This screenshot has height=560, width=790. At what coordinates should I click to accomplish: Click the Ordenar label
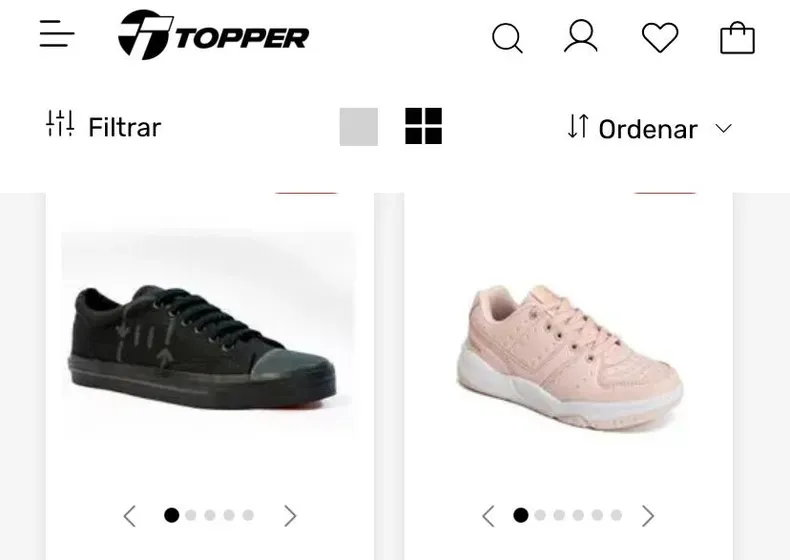[x=648, y=130]
